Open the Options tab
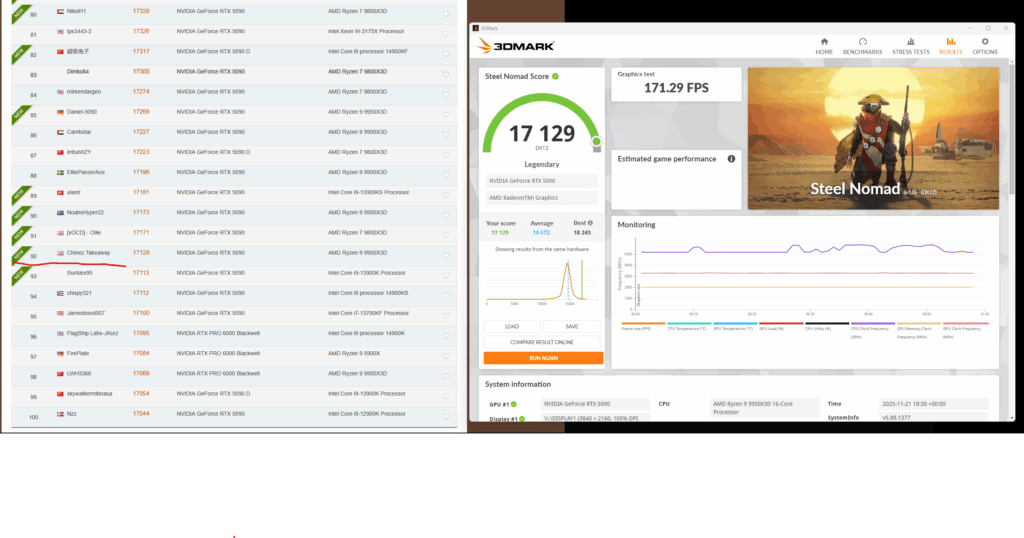The width and height of the screenshot is (1024, 538). click(x=985, y=46)
